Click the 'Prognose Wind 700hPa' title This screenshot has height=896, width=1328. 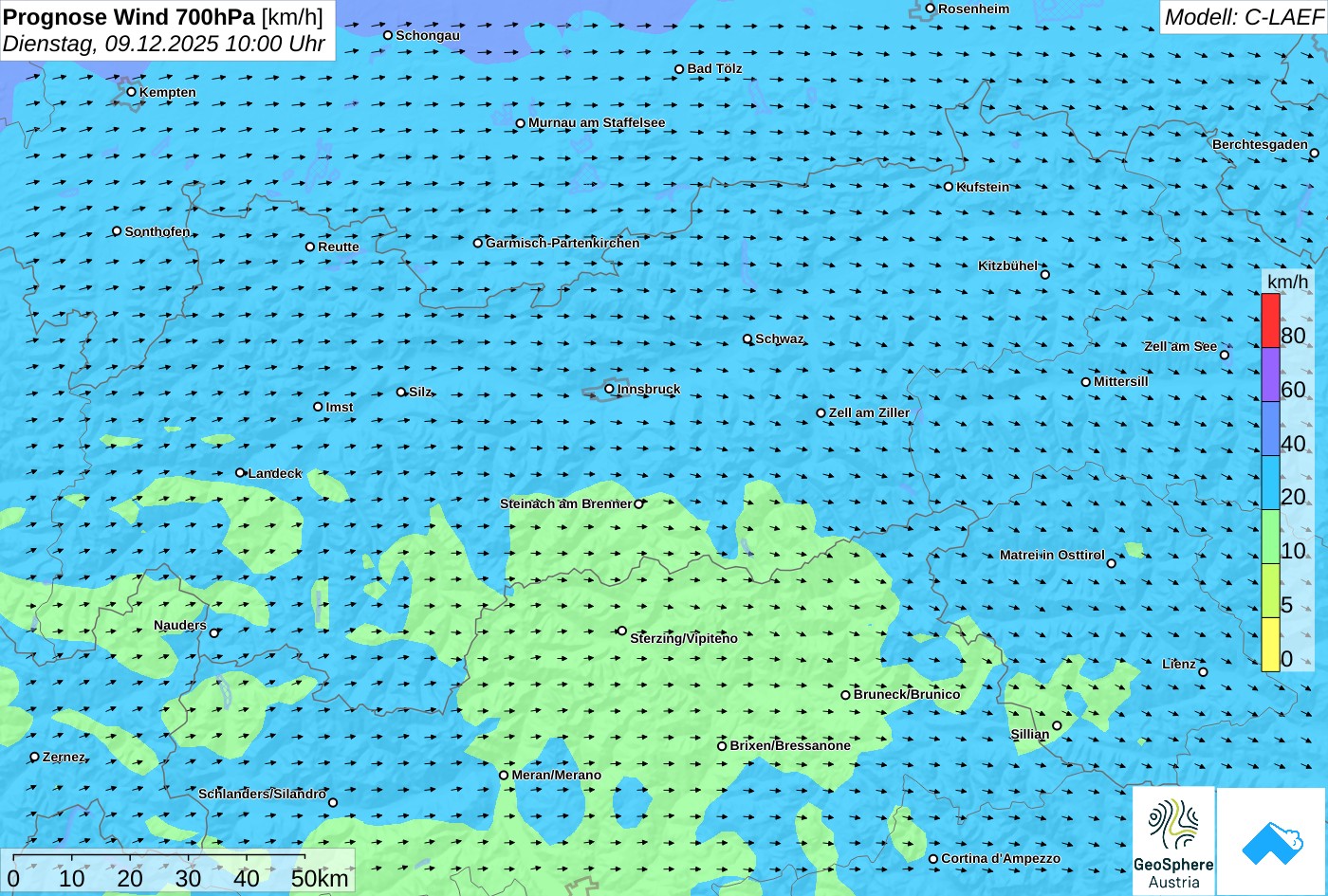129,16
